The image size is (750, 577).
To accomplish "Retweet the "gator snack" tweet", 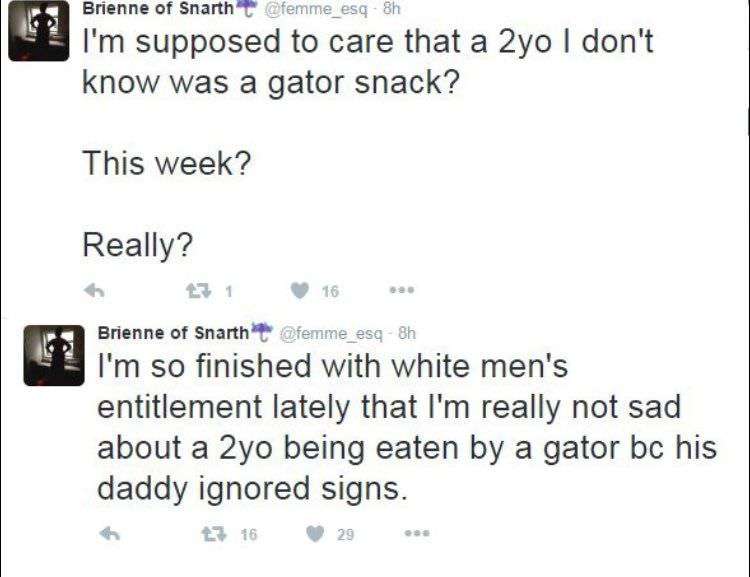I will coord(197,291).
